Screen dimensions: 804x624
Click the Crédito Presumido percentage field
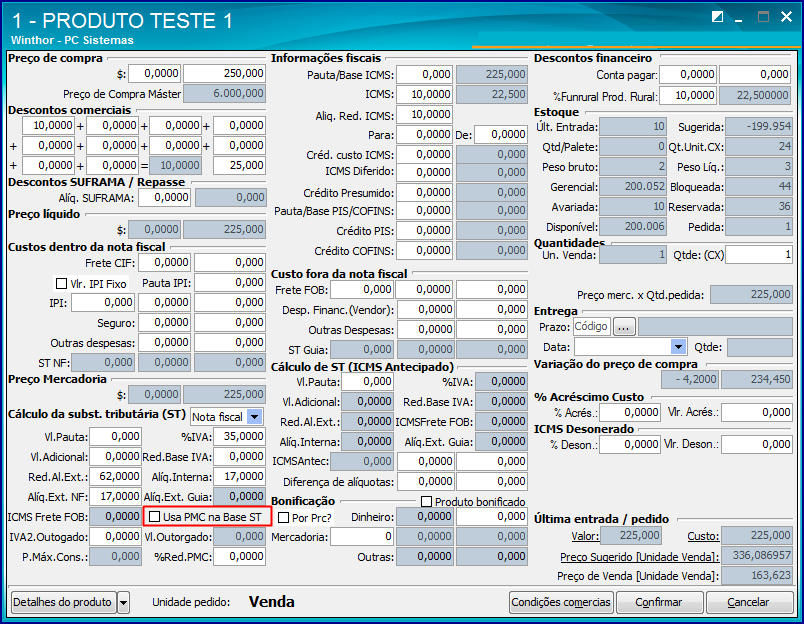click(425, 192)
